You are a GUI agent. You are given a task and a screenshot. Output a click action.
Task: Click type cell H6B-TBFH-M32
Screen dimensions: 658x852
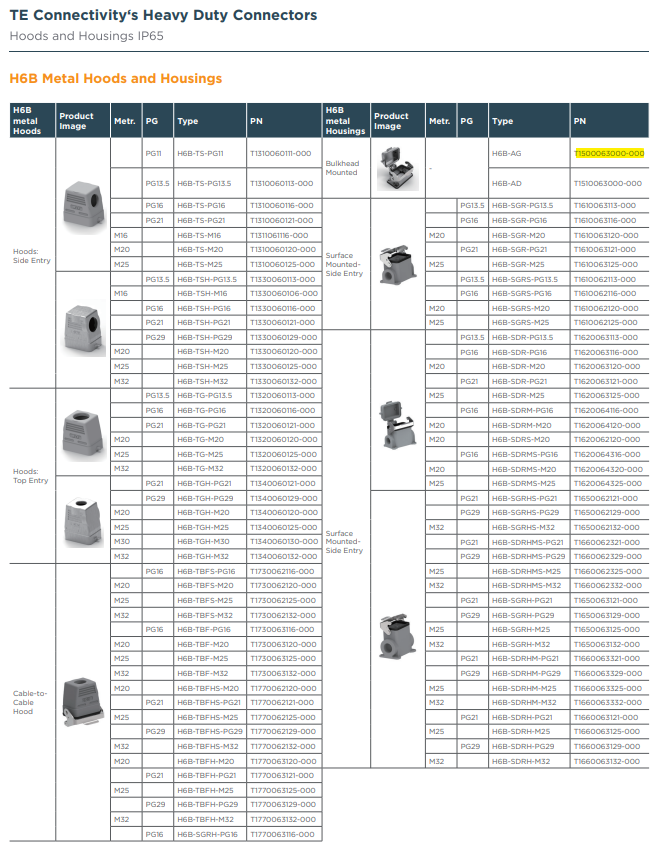coord(205,819)
